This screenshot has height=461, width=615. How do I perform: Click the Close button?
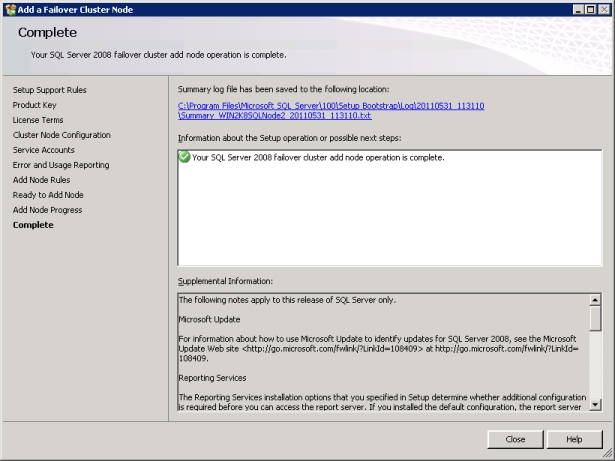515,439
